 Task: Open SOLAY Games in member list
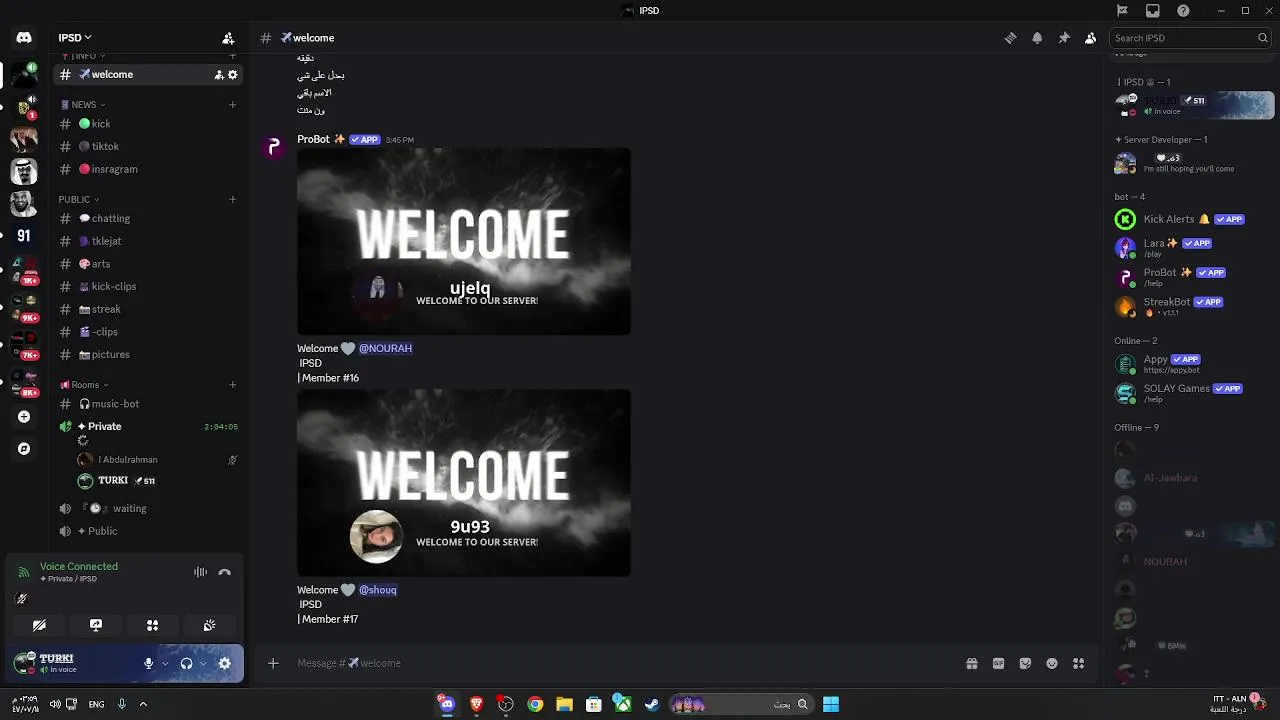pyautogui.click(x=1194, y=393)
